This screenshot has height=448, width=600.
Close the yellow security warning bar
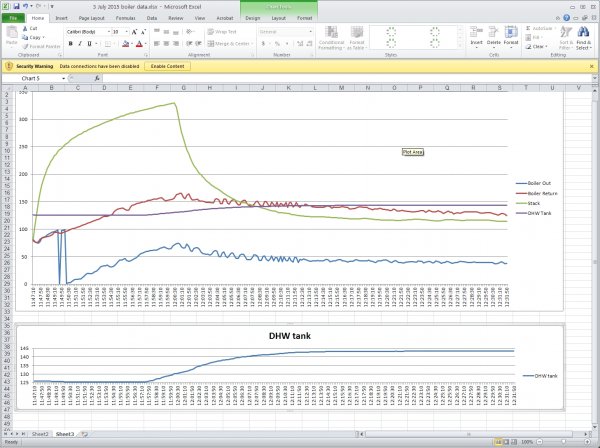pyautogui.click(x=592, y=66)
